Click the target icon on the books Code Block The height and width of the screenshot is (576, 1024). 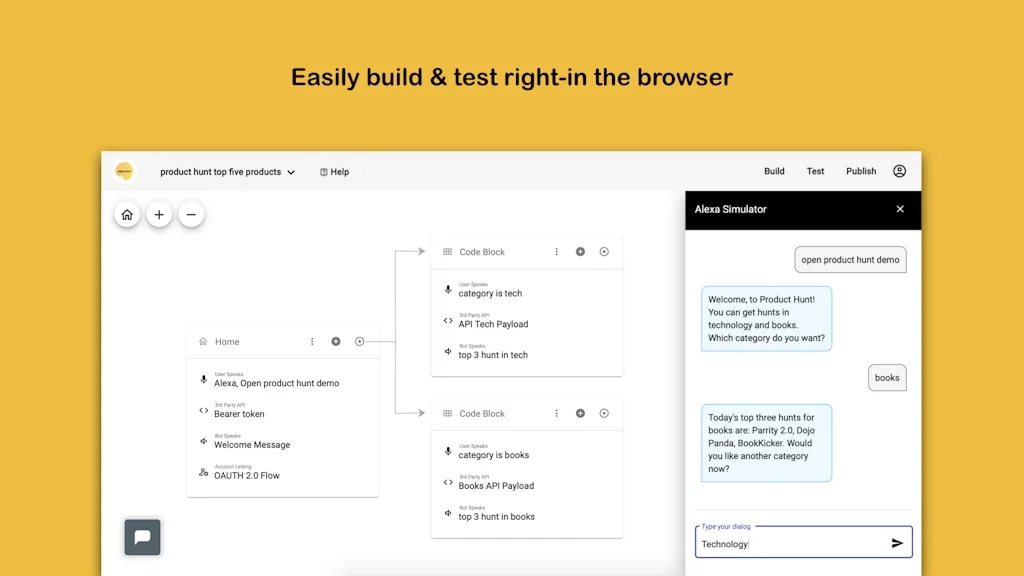pos(604,413)
